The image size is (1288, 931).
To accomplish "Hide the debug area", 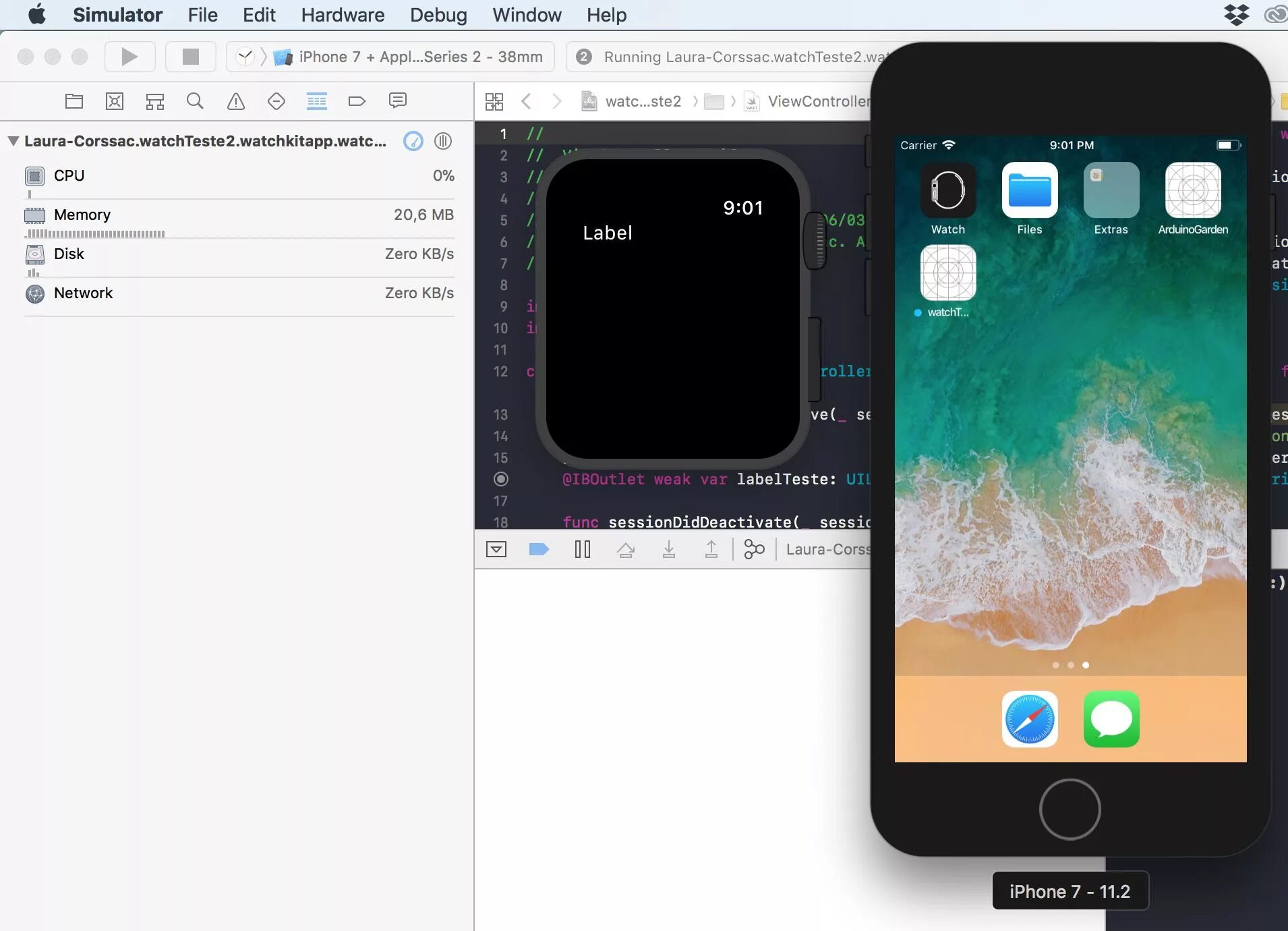I will click(x=496, y=549).
